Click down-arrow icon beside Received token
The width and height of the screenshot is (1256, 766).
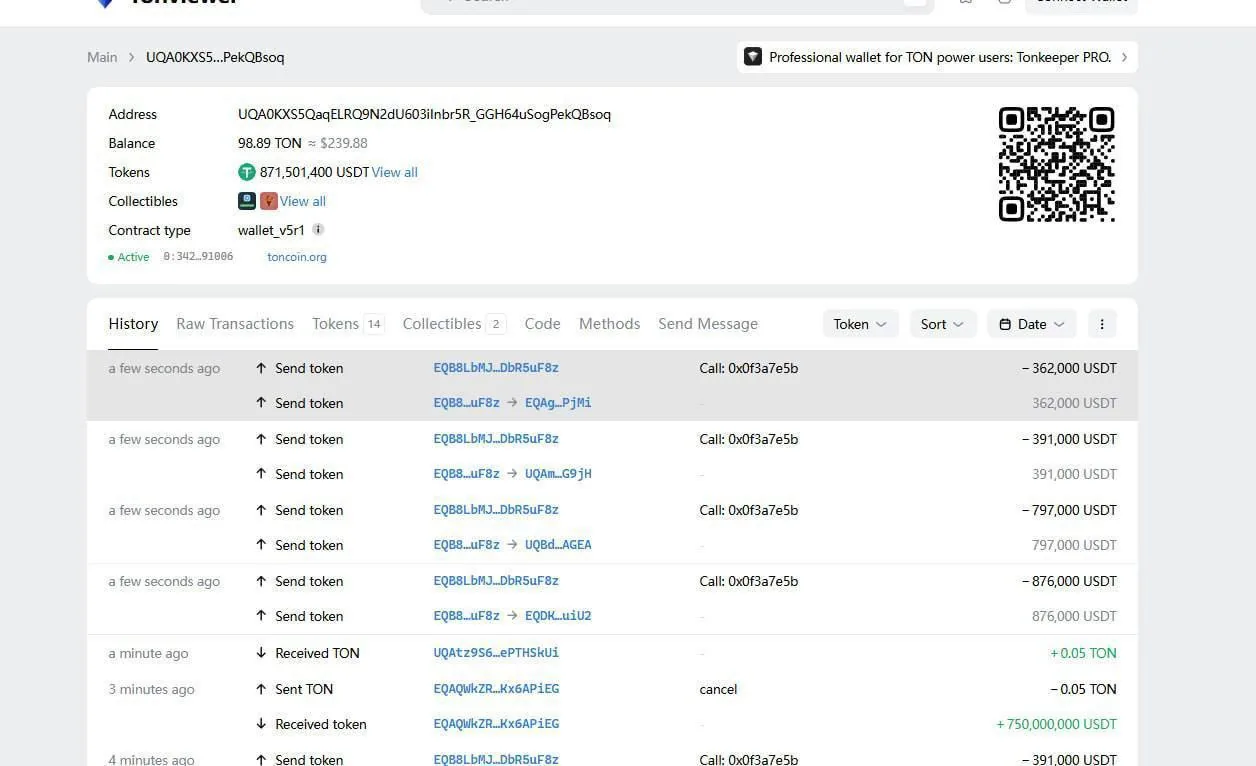coord(261,724)
